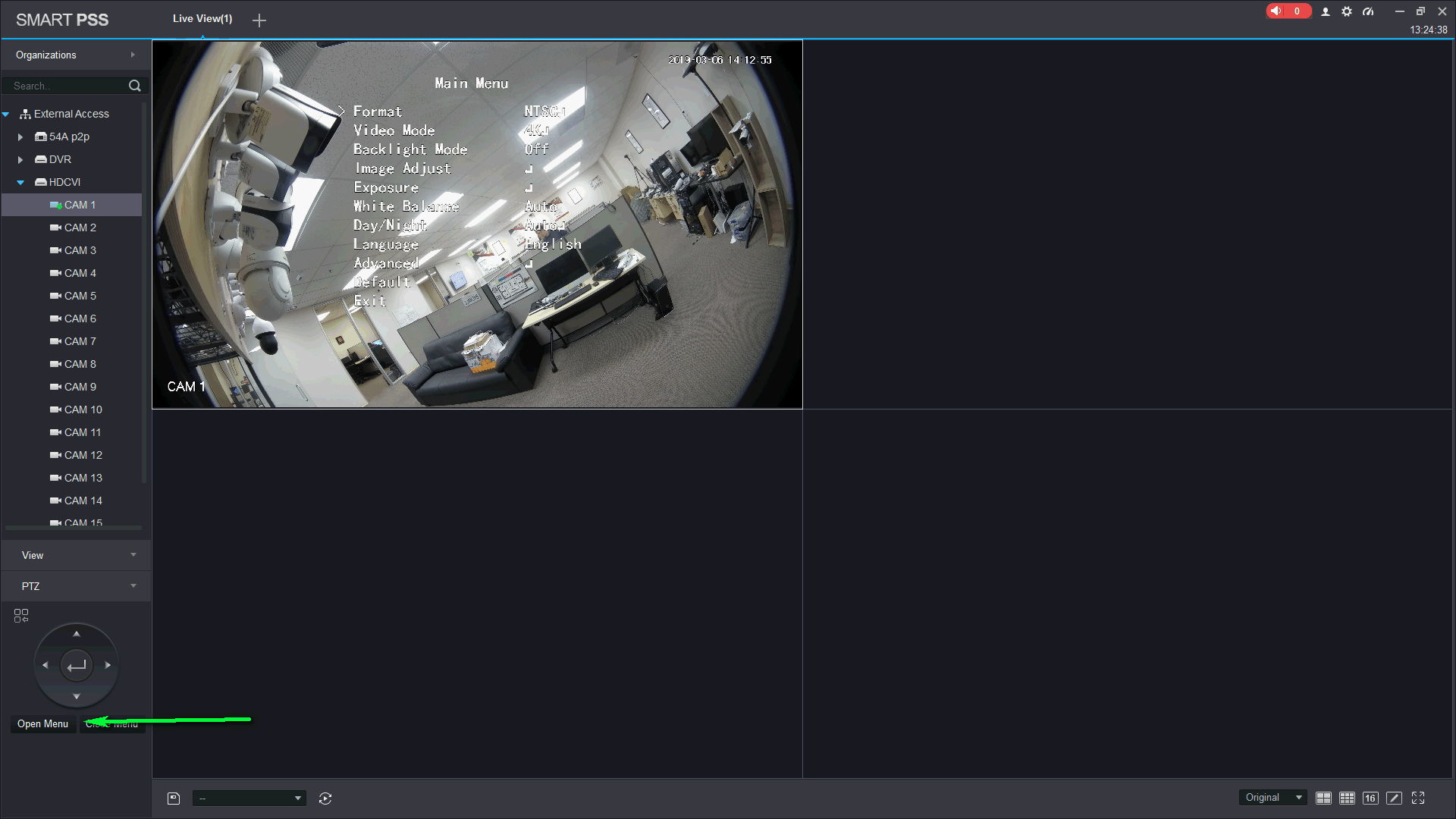Select CAM 5 in the device tree
Screen dimensions: 1456x819
[x=80, y=296]
